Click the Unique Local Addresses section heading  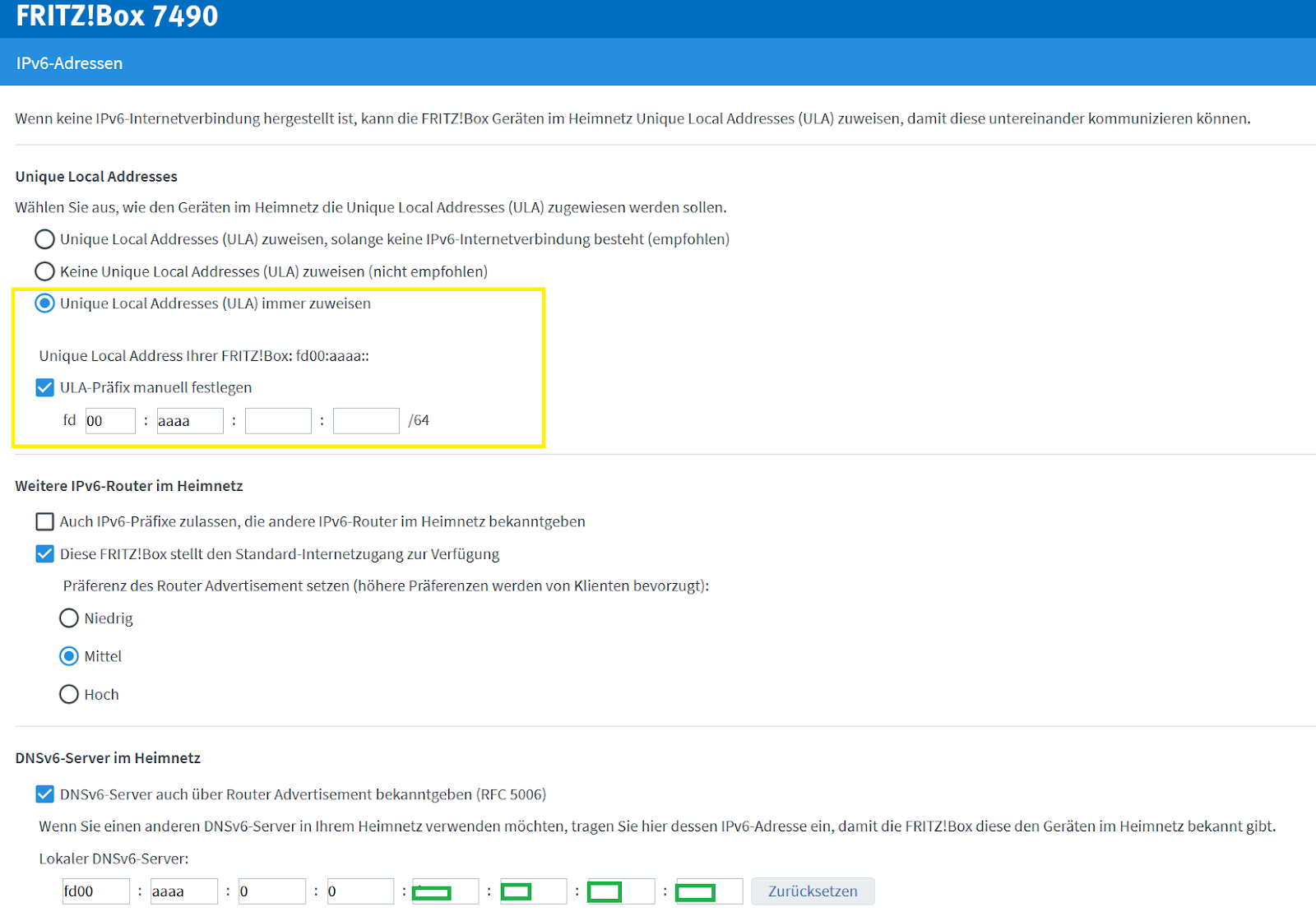point(96,177)
